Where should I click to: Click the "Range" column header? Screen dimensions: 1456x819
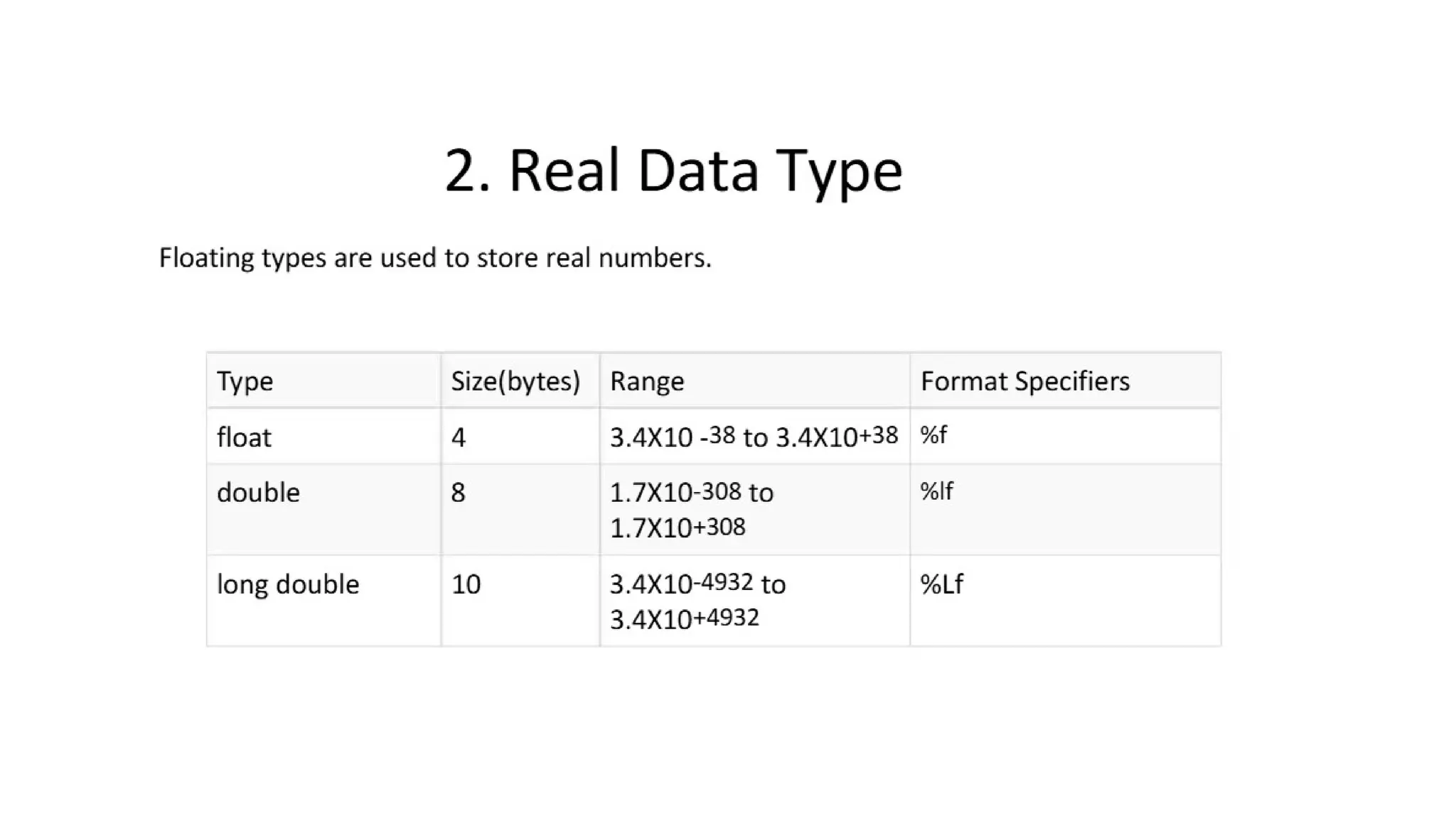coord(647,381)
